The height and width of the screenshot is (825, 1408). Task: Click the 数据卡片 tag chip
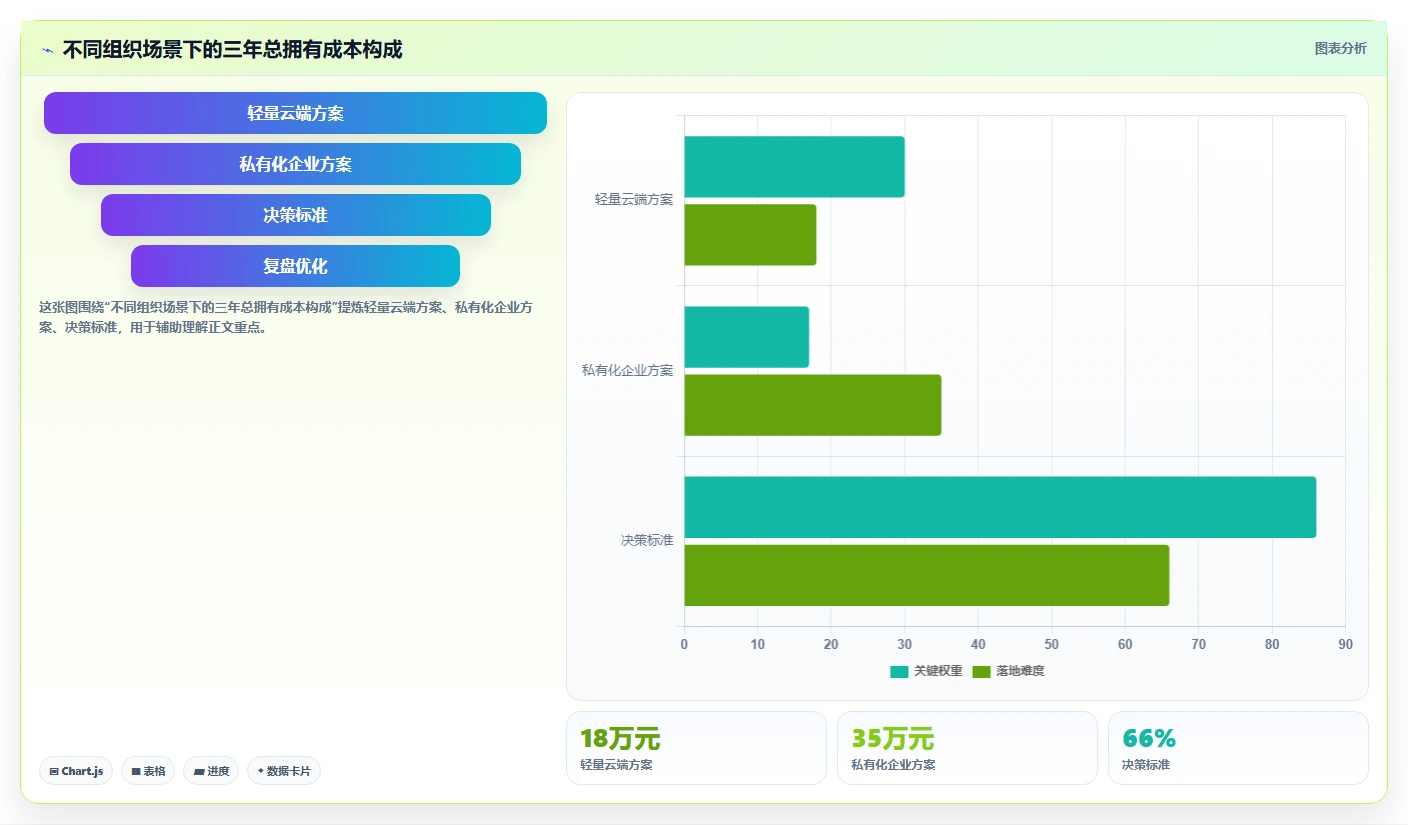284,771
